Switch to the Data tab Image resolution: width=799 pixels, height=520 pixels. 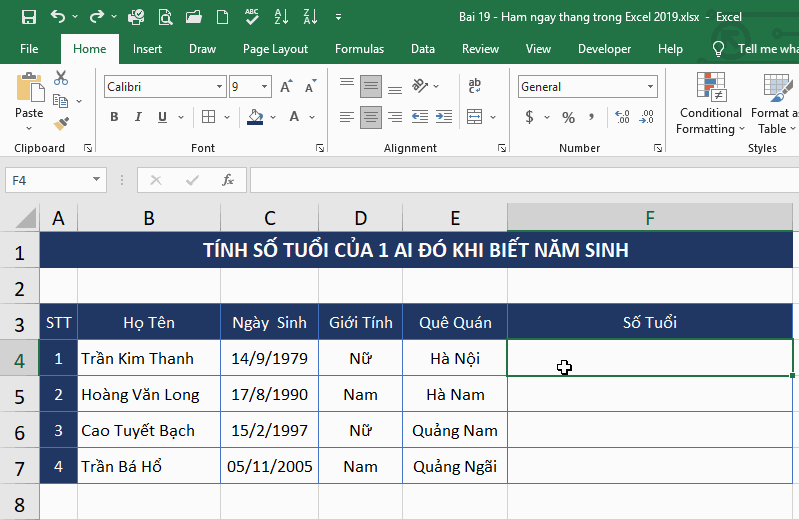(423, 49)
